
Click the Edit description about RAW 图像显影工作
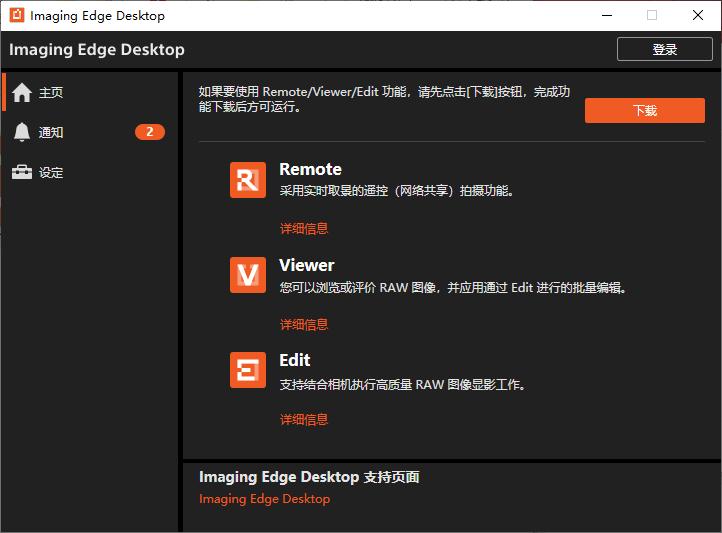[402, 384]
